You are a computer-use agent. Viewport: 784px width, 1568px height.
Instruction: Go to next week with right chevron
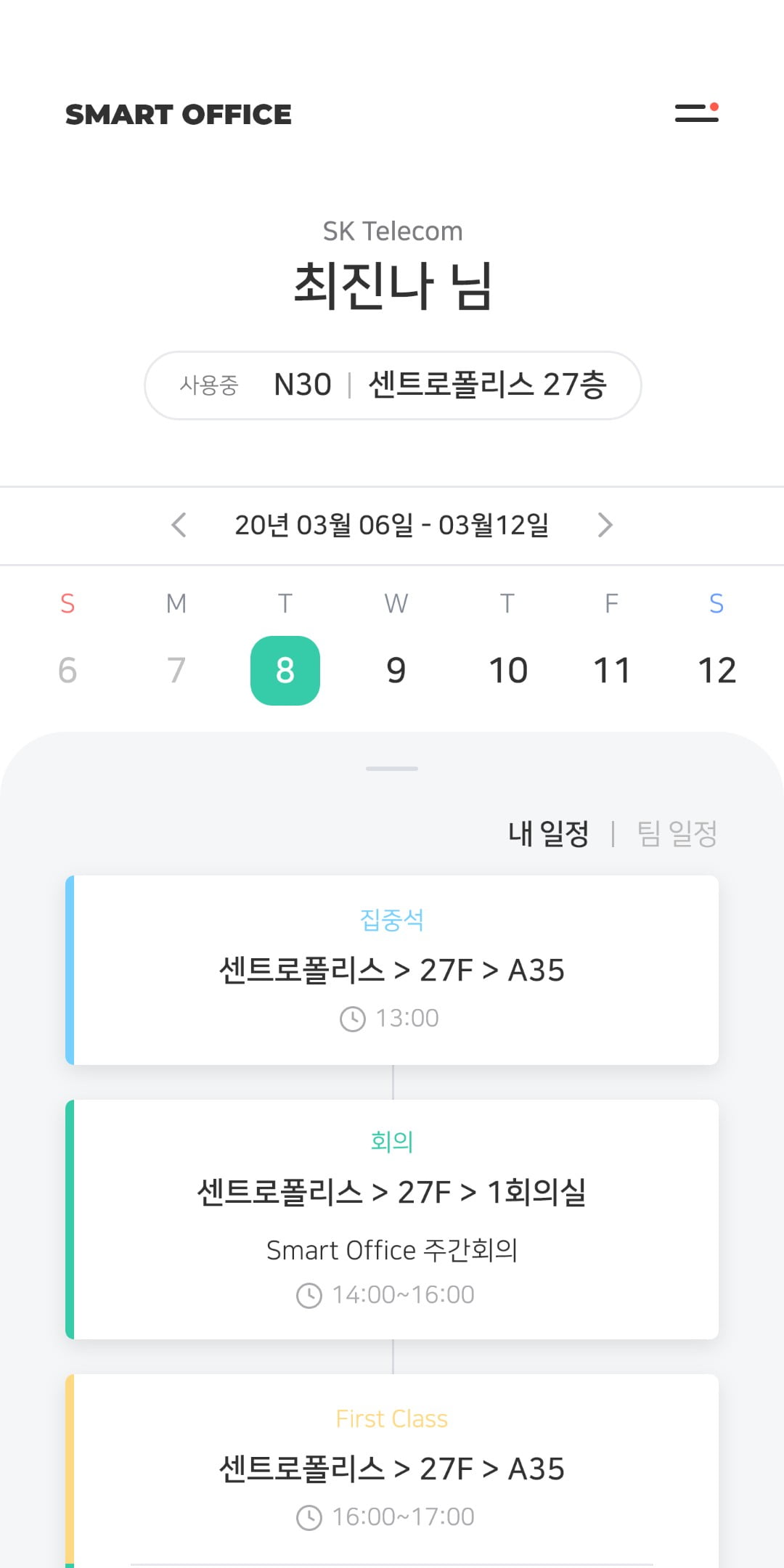[x=605, y=525]
